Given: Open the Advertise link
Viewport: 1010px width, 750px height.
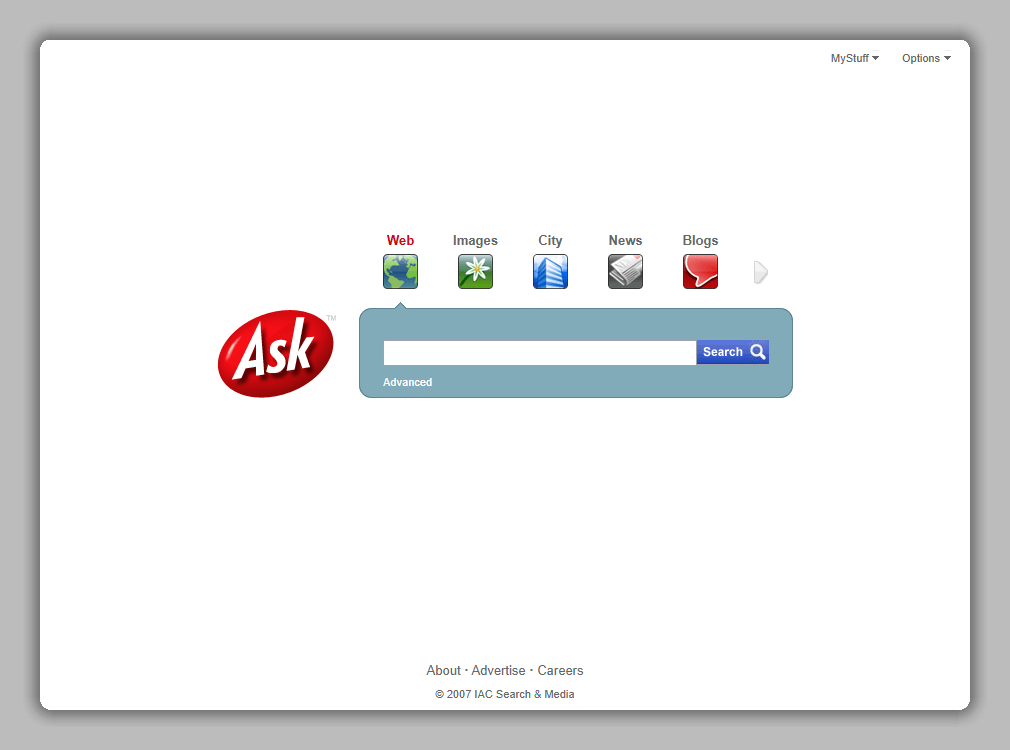Looking at the screenshot, I should click(x=498, y=670).
